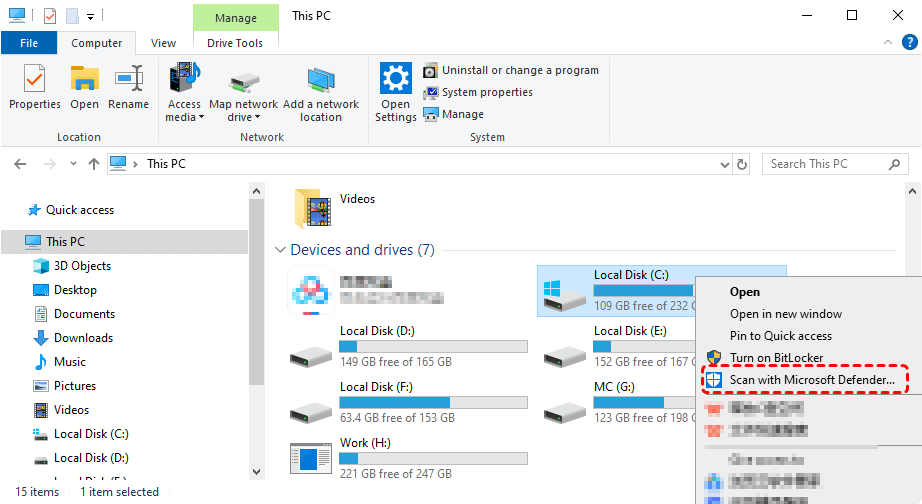Screen dimensions: 922x504
Task: Switch to the View ribbon tab
Action: click(x=163, y=43)
